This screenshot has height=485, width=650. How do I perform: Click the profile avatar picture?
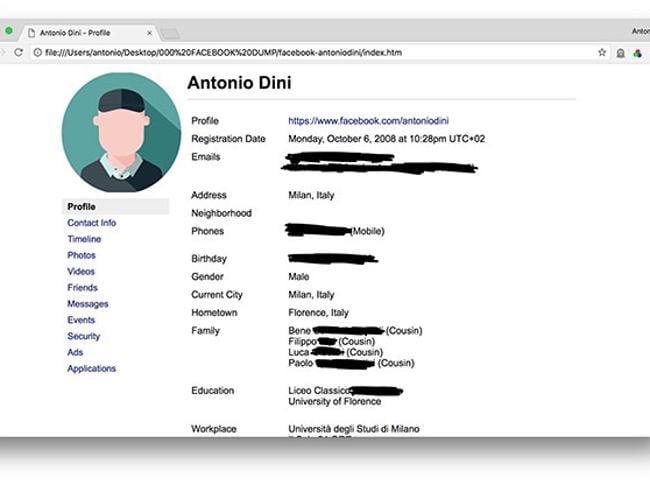(121, 132)
